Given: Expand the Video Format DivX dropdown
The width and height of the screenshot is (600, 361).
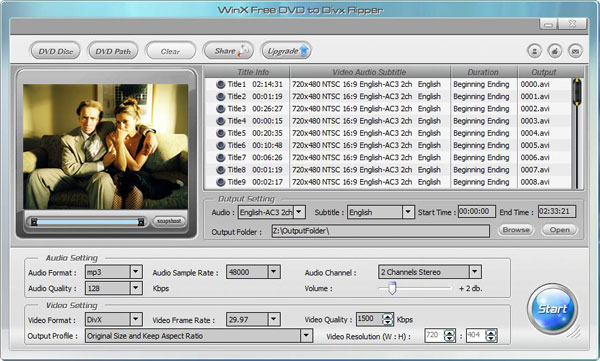Looking at the screenshot, I should coord(114,319).
